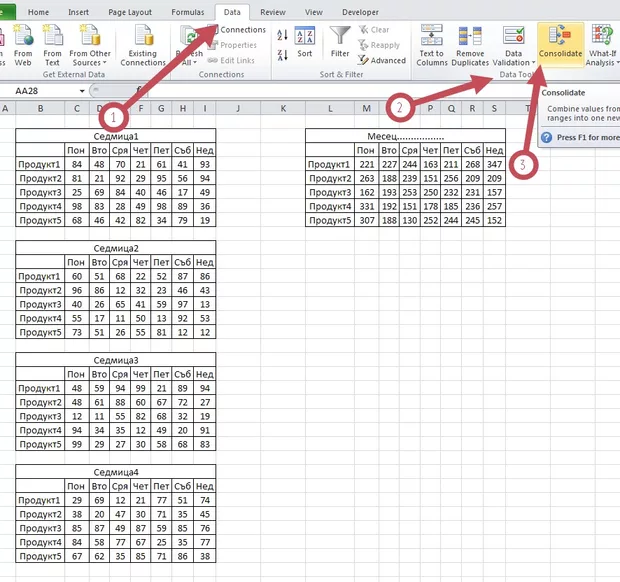Viewport: 620px width, 582px height.
Task: Select column K header
Action: tap(283, 108)
